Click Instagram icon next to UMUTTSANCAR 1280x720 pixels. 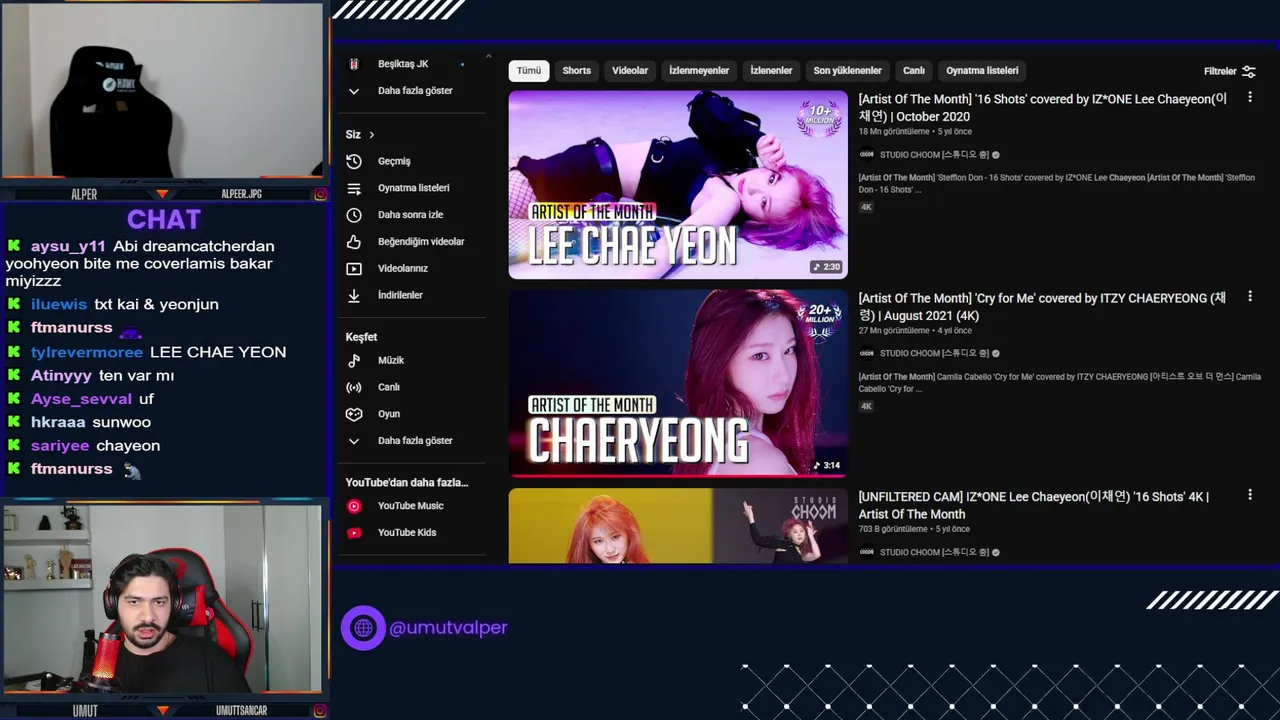tap(320, 711)
